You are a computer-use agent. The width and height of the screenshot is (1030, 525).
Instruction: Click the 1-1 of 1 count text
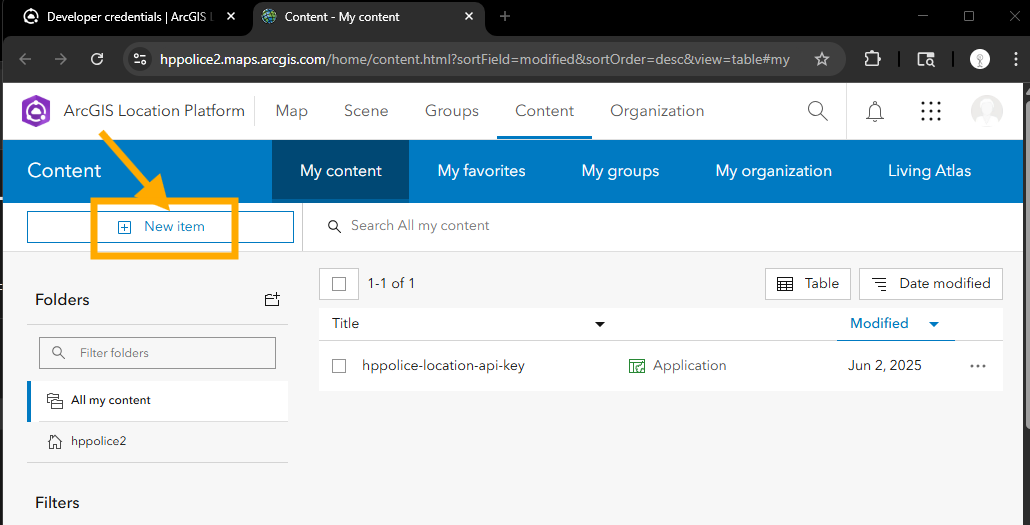[391, 284]
